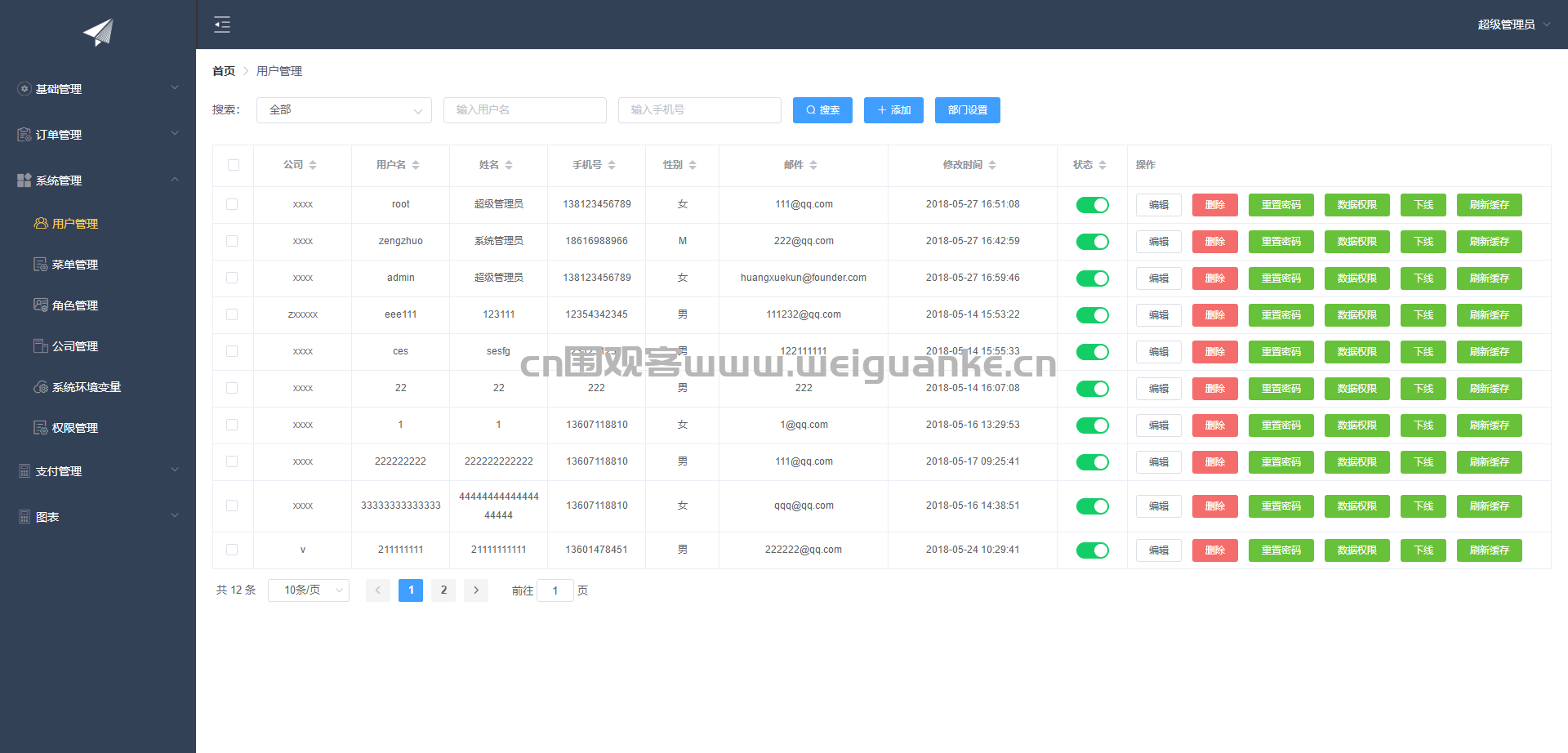The width and height of the screenshot is (1568, 753).
Task: Click the 部门设置 button
Action: pos(968,110)
